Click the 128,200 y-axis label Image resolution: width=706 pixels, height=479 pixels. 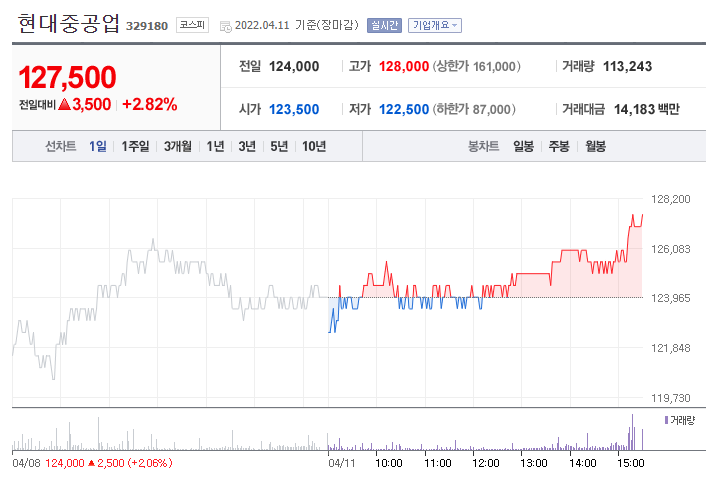(670, 199)
